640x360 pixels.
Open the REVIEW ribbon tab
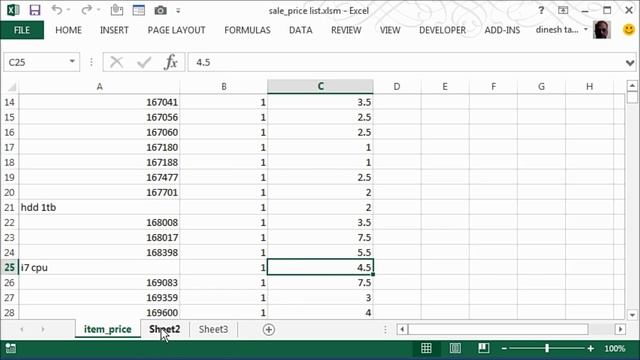point(346,30)
